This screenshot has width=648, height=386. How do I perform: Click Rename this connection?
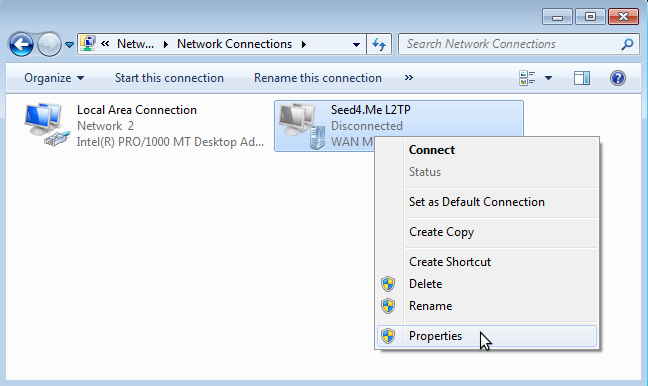pos(318,78)
